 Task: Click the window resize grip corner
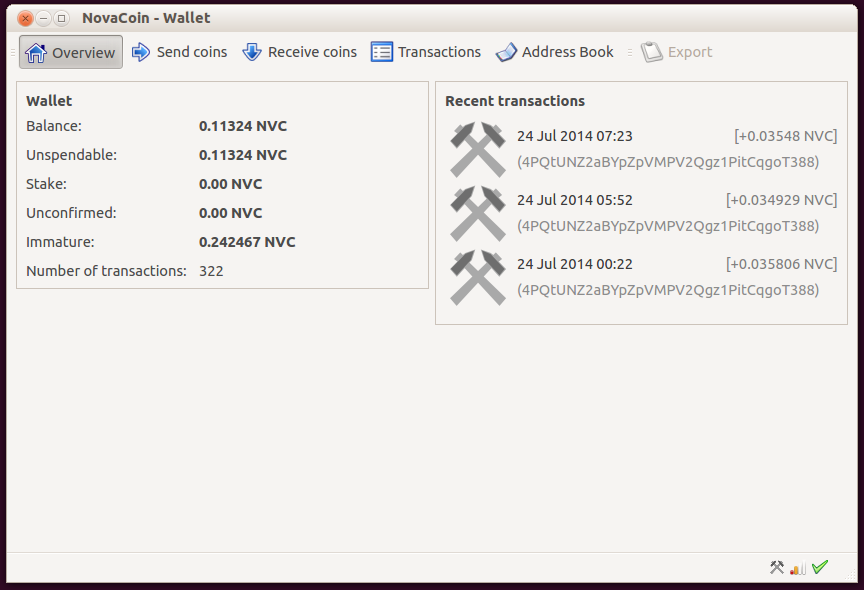[x=851, y=575]
